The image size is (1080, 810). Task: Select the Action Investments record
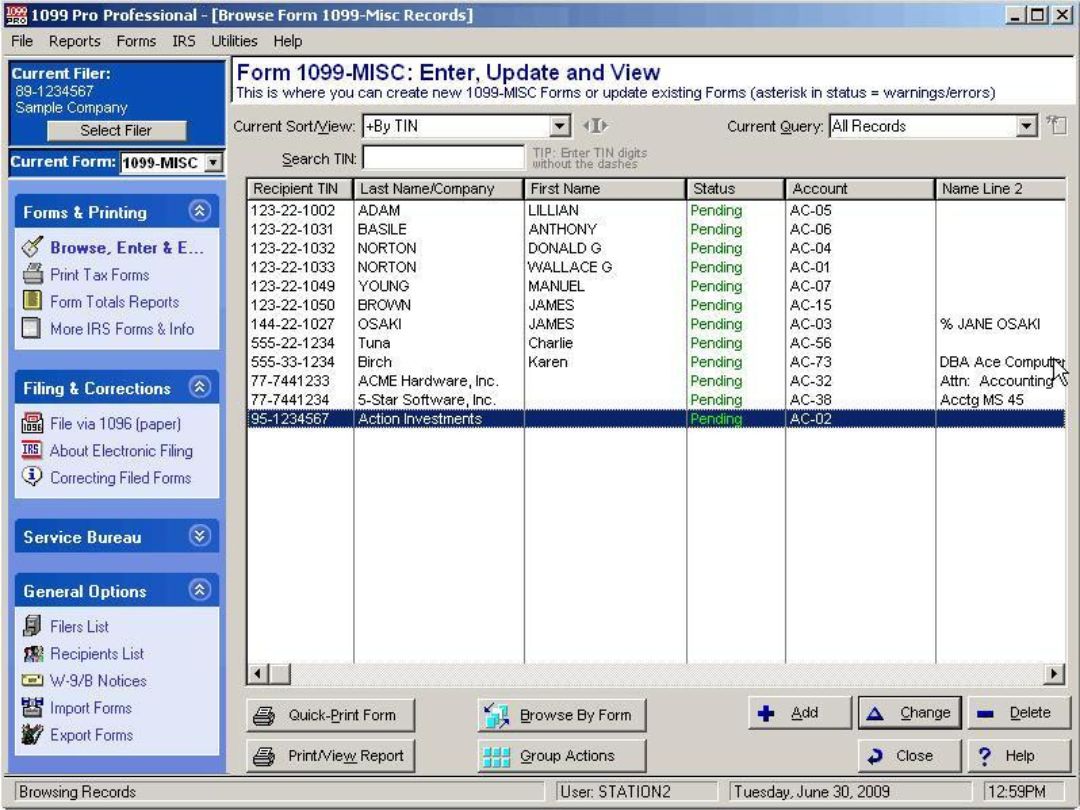point(656,419)
